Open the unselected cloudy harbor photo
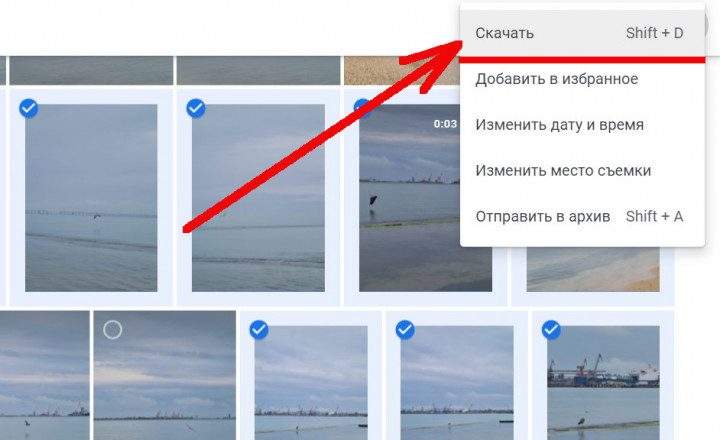This screenshot has height=440, width=720. tap(165, 375)
